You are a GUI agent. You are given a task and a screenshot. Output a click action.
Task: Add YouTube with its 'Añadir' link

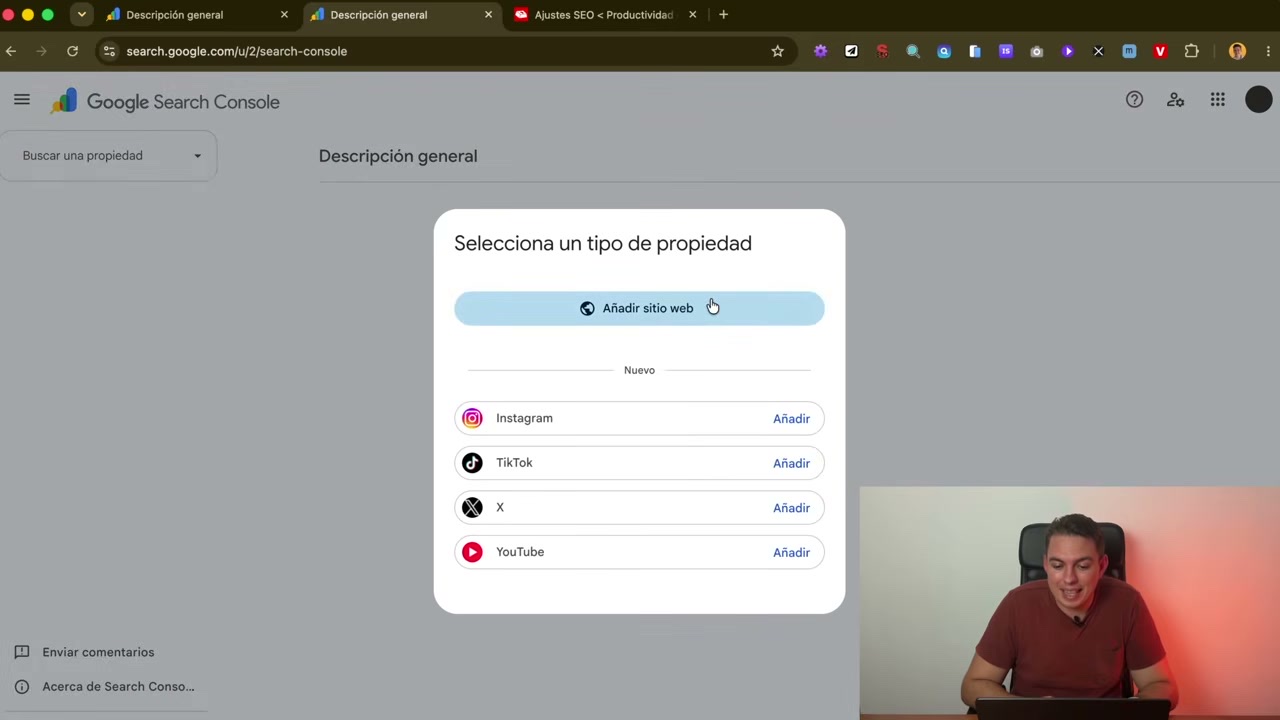pyautogui.click(x=791, y=552)
